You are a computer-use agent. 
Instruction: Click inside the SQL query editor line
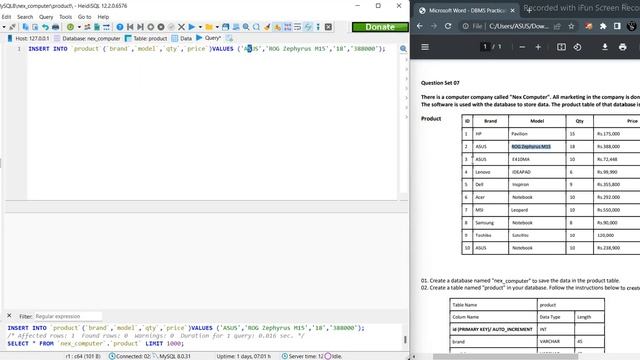[207, 49]
